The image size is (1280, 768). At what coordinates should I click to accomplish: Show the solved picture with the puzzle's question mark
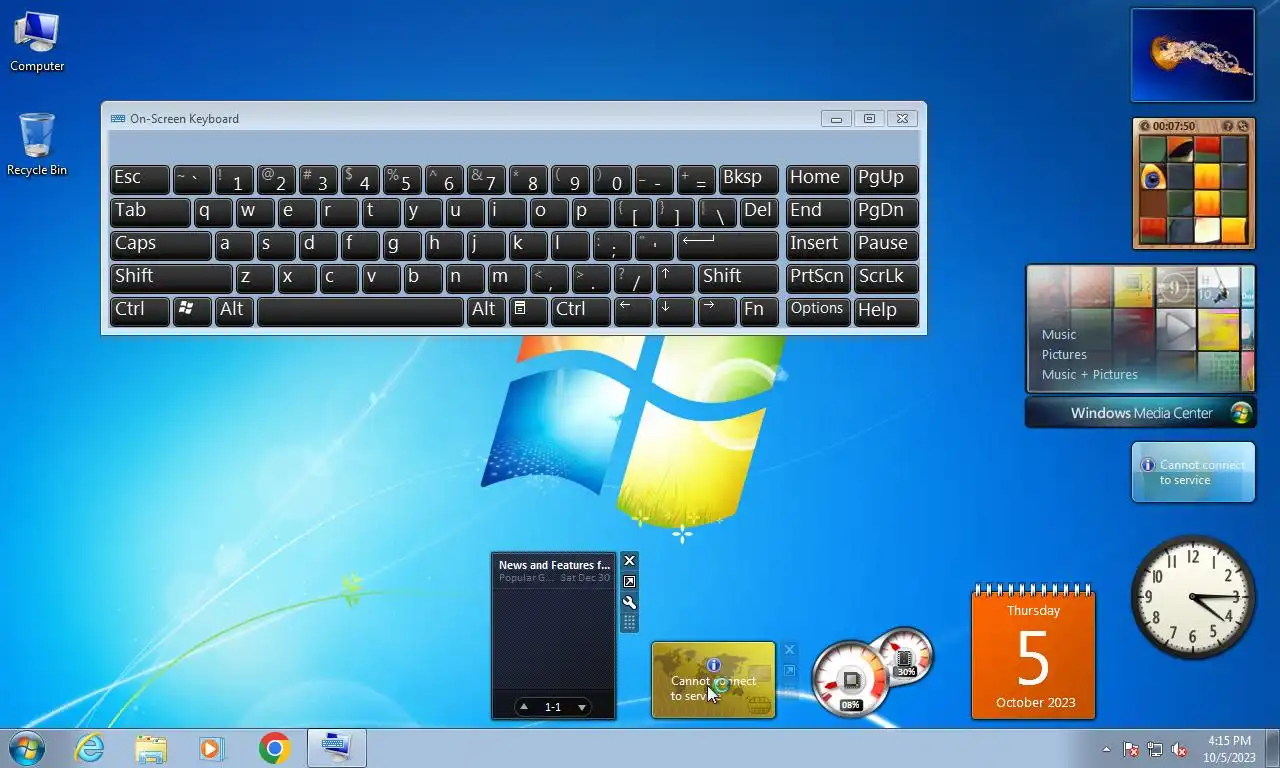click(1228, 126)
